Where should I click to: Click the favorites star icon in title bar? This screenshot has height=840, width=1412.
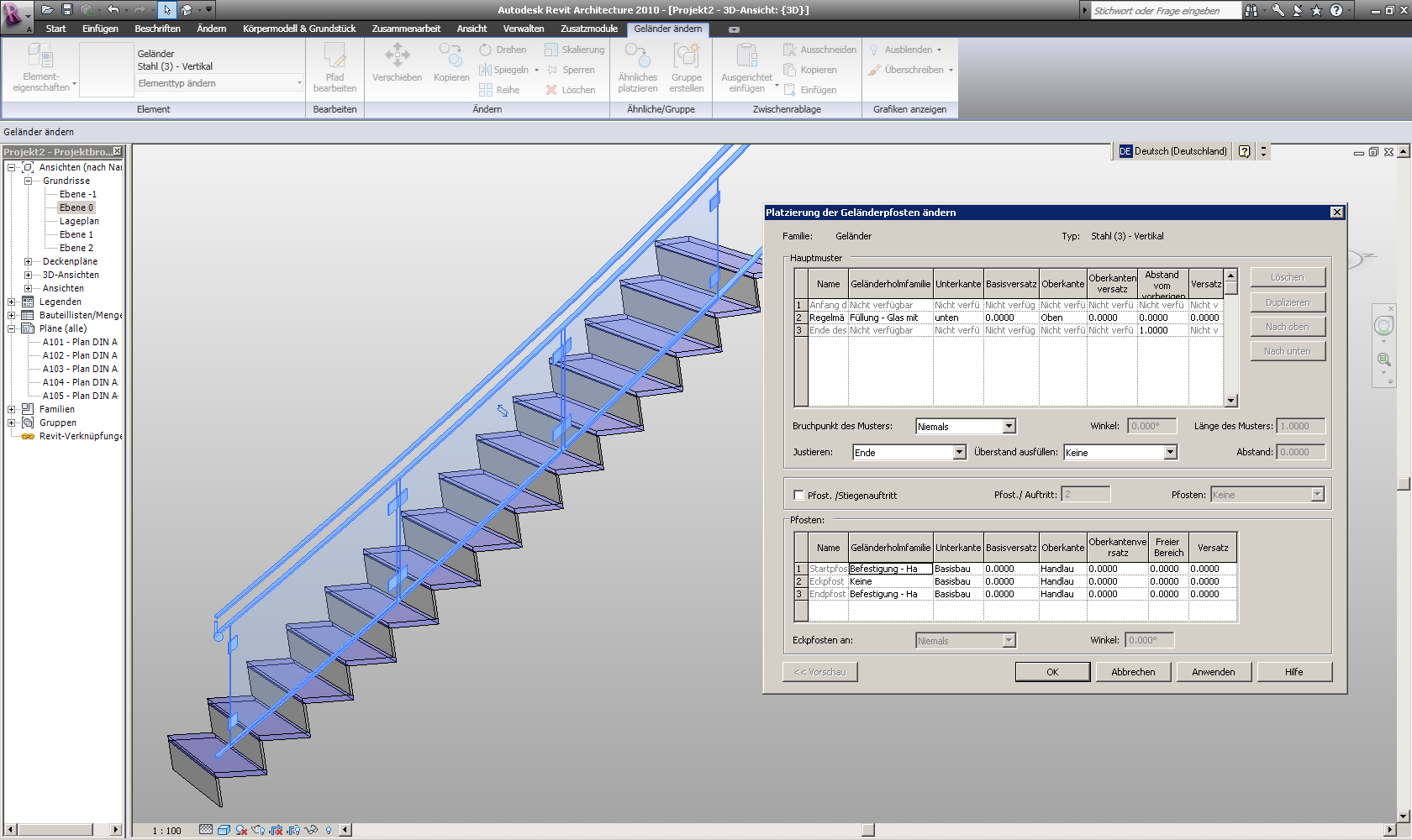(x=1316, y=10)
